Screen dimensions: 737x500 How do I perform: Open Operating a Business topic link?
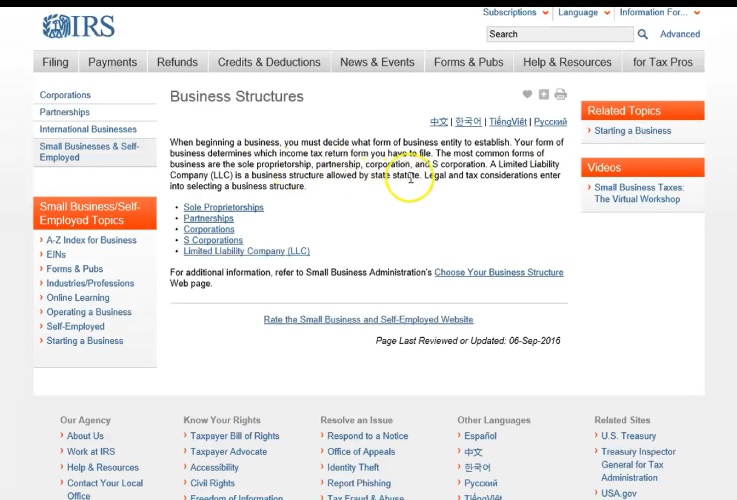[x=89, y=312]
